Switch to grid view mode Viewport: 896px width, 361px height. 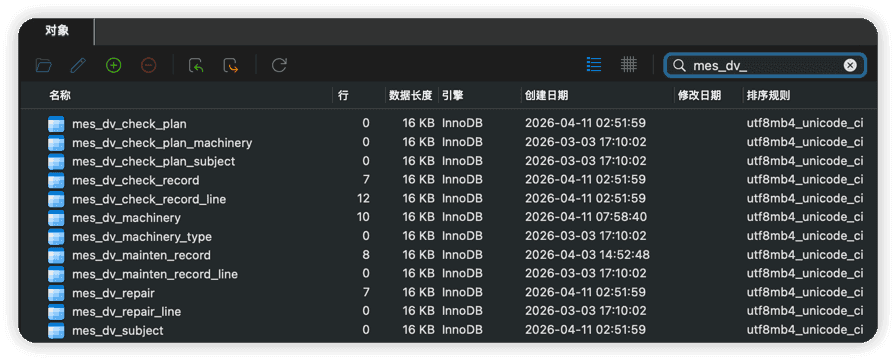coord(629,65)
